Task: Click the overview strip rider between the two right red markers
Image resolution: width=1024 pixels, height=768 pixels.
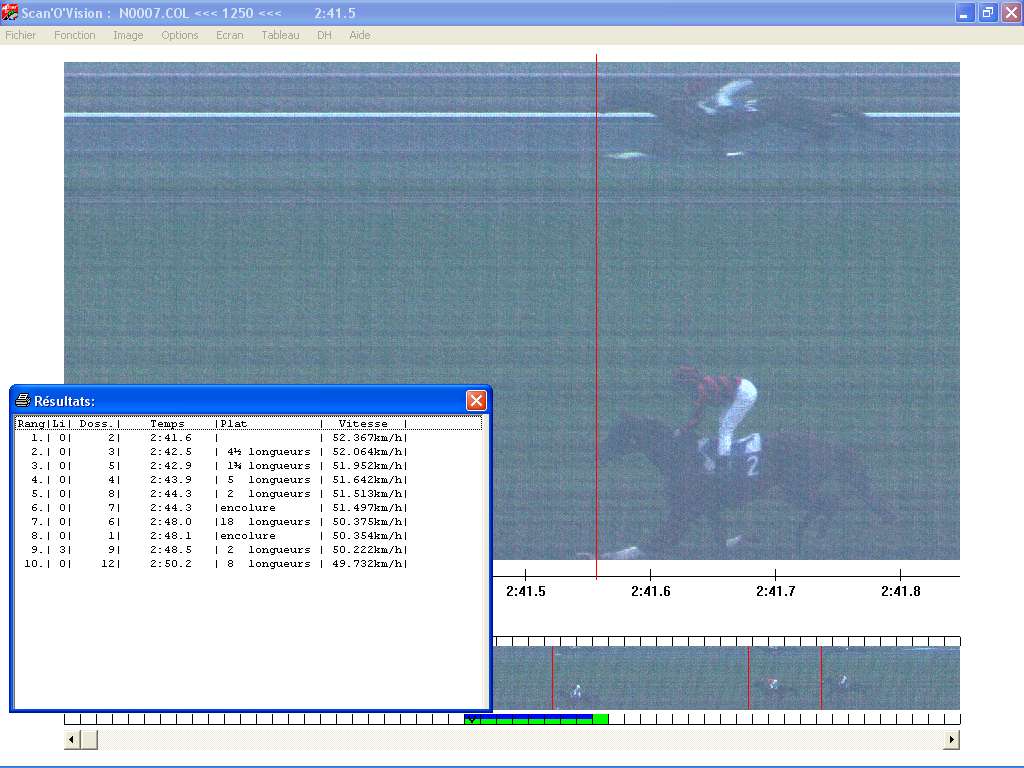Action: (x=773, y=686)
